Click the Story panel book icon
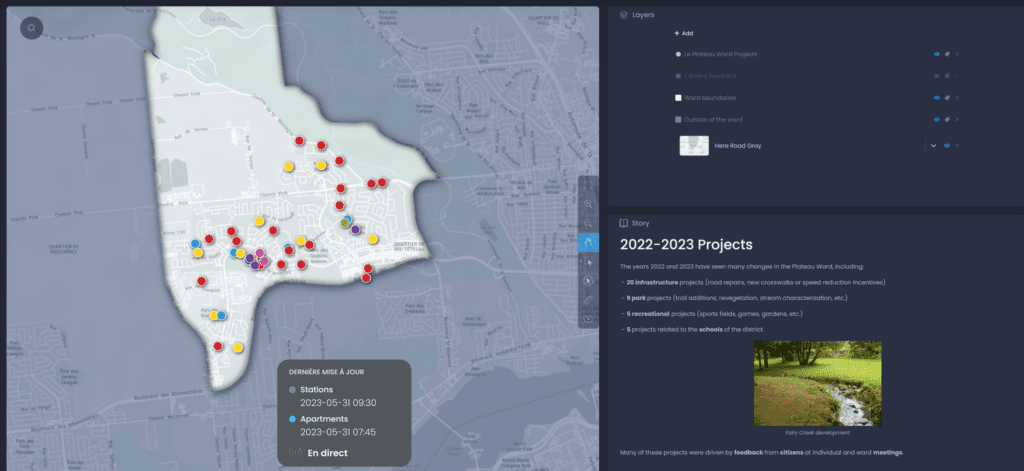 tap(623, 223)
